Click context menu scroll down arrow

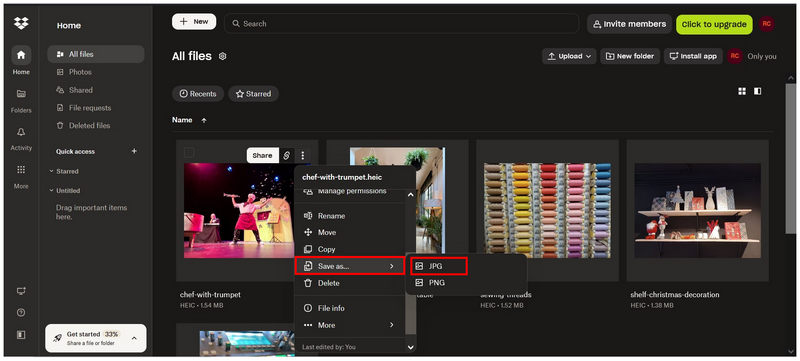tap(410, 347)
